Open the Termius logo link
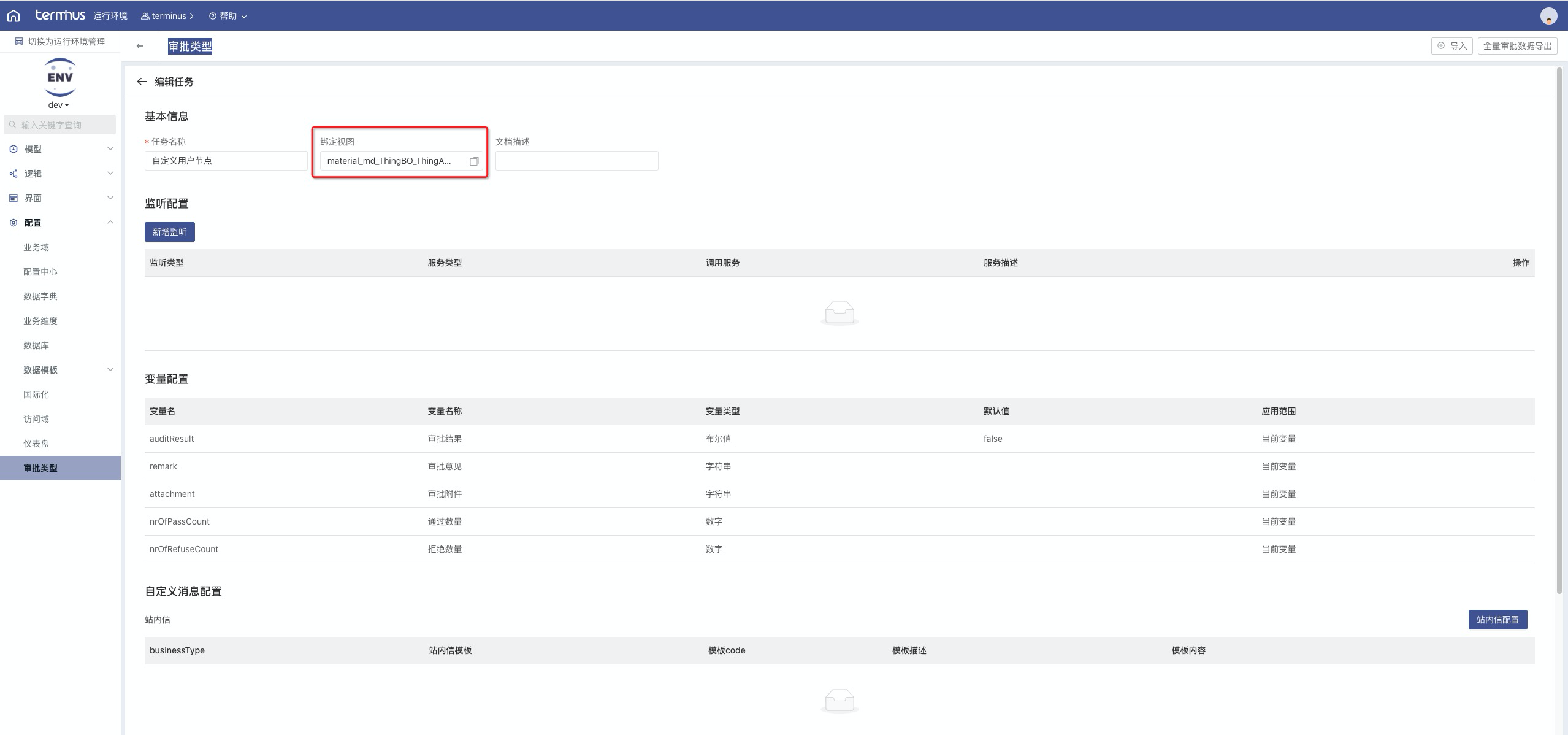1568x735 pixels. [60, 15]
